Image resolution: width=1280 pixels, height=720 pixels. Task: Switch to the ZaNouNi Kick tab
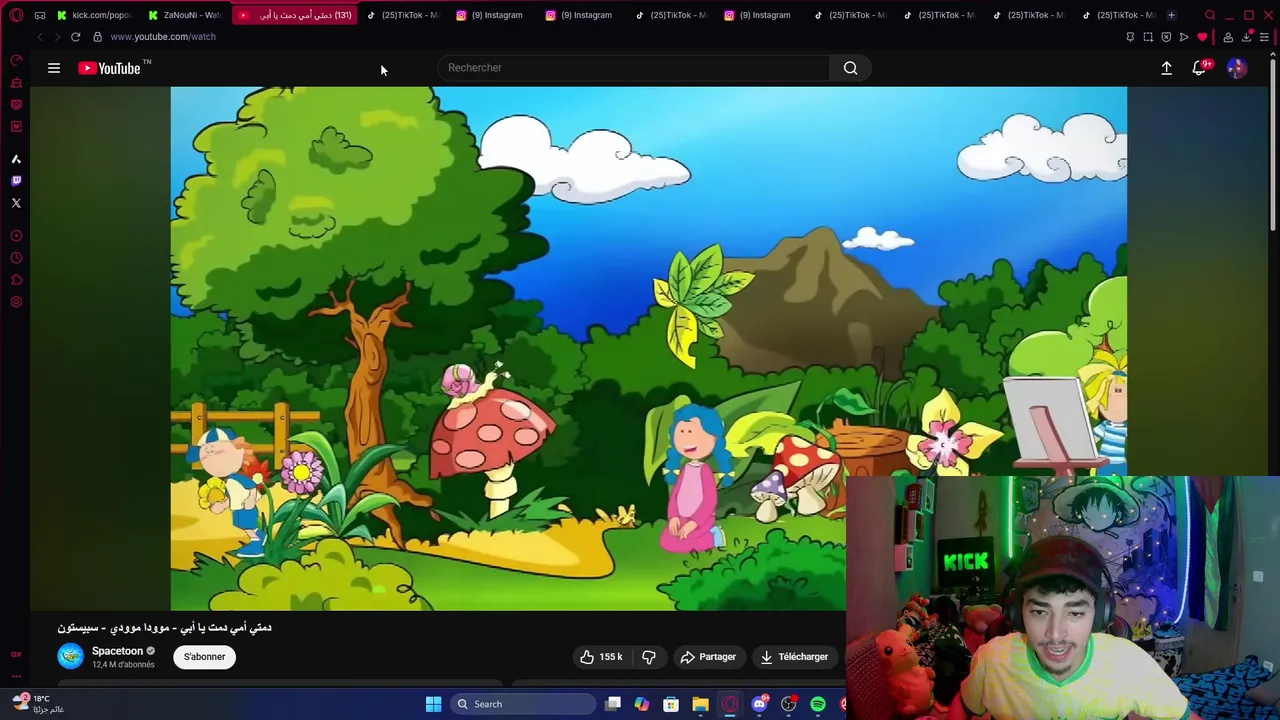click(x=185, y=15)
